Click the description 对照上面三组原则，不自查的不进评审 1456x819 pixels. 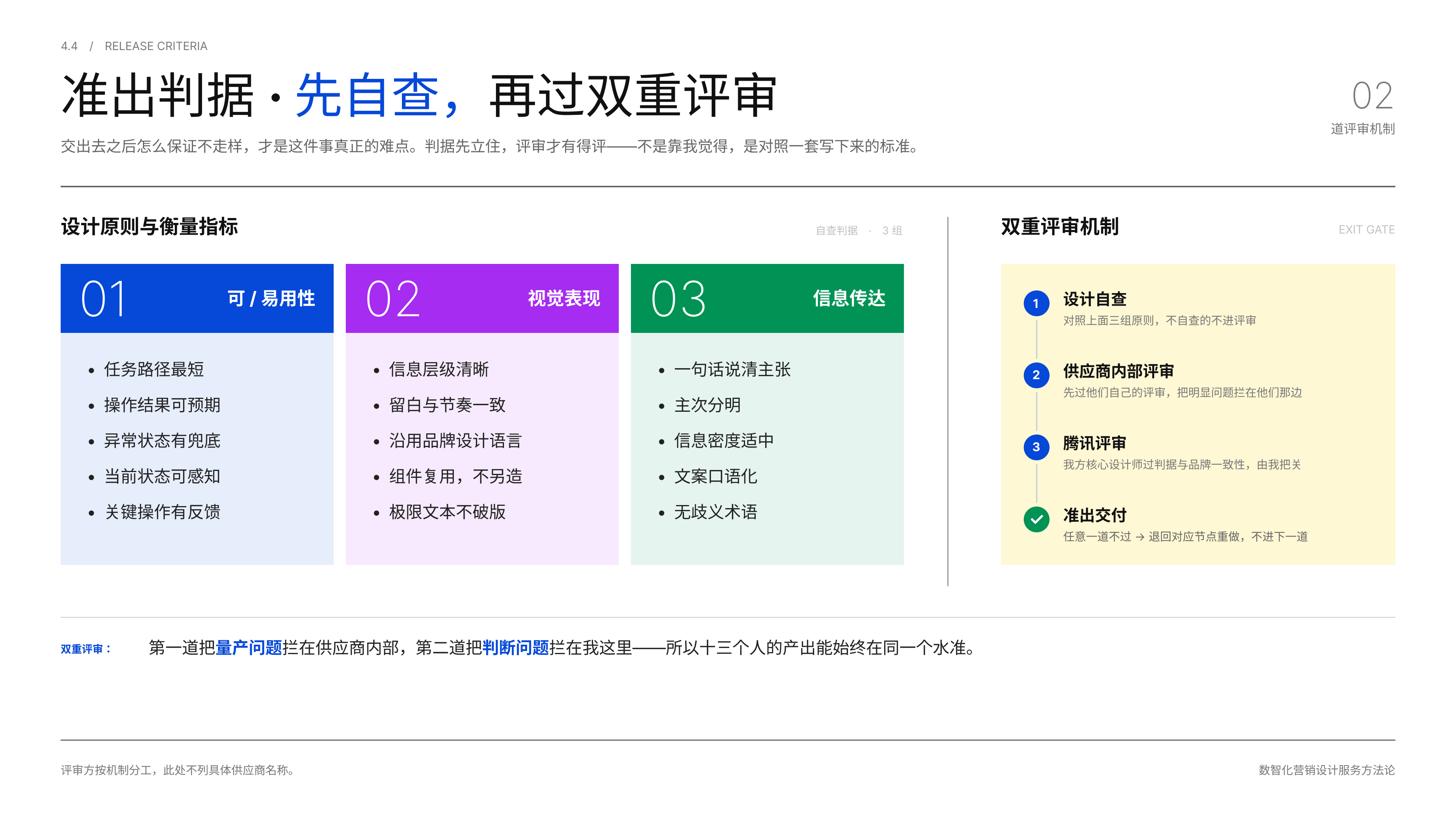[1159, 321]
